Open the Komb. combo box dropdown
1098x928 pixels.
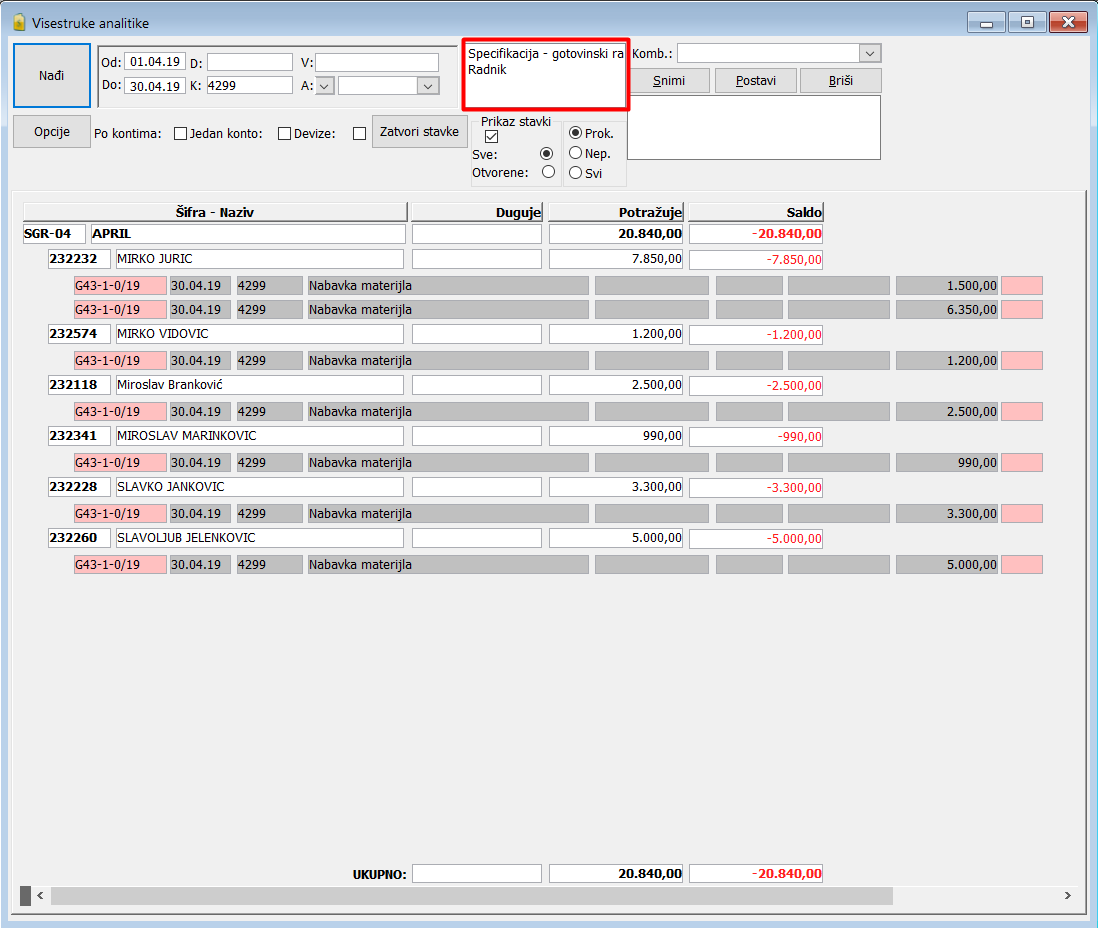tap(870, 53)
